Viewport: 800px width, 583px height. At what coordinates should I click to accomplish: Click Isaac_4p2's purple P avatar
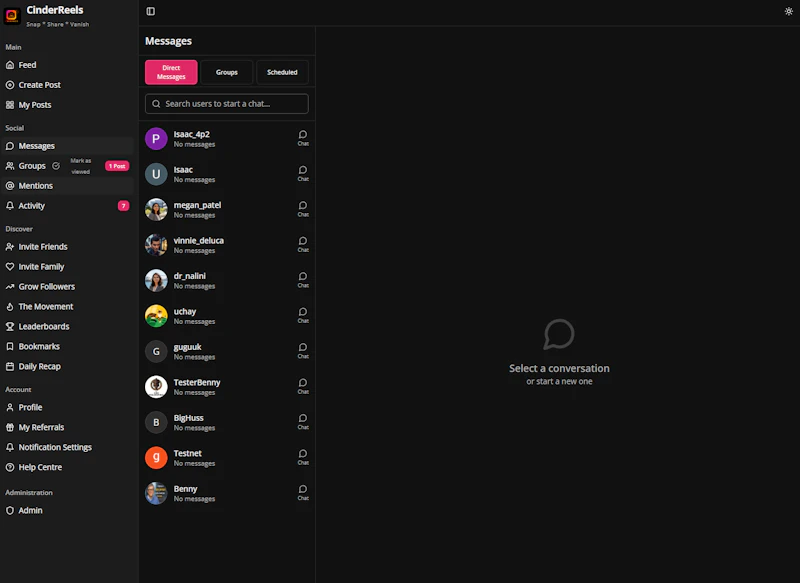[156, 139]
